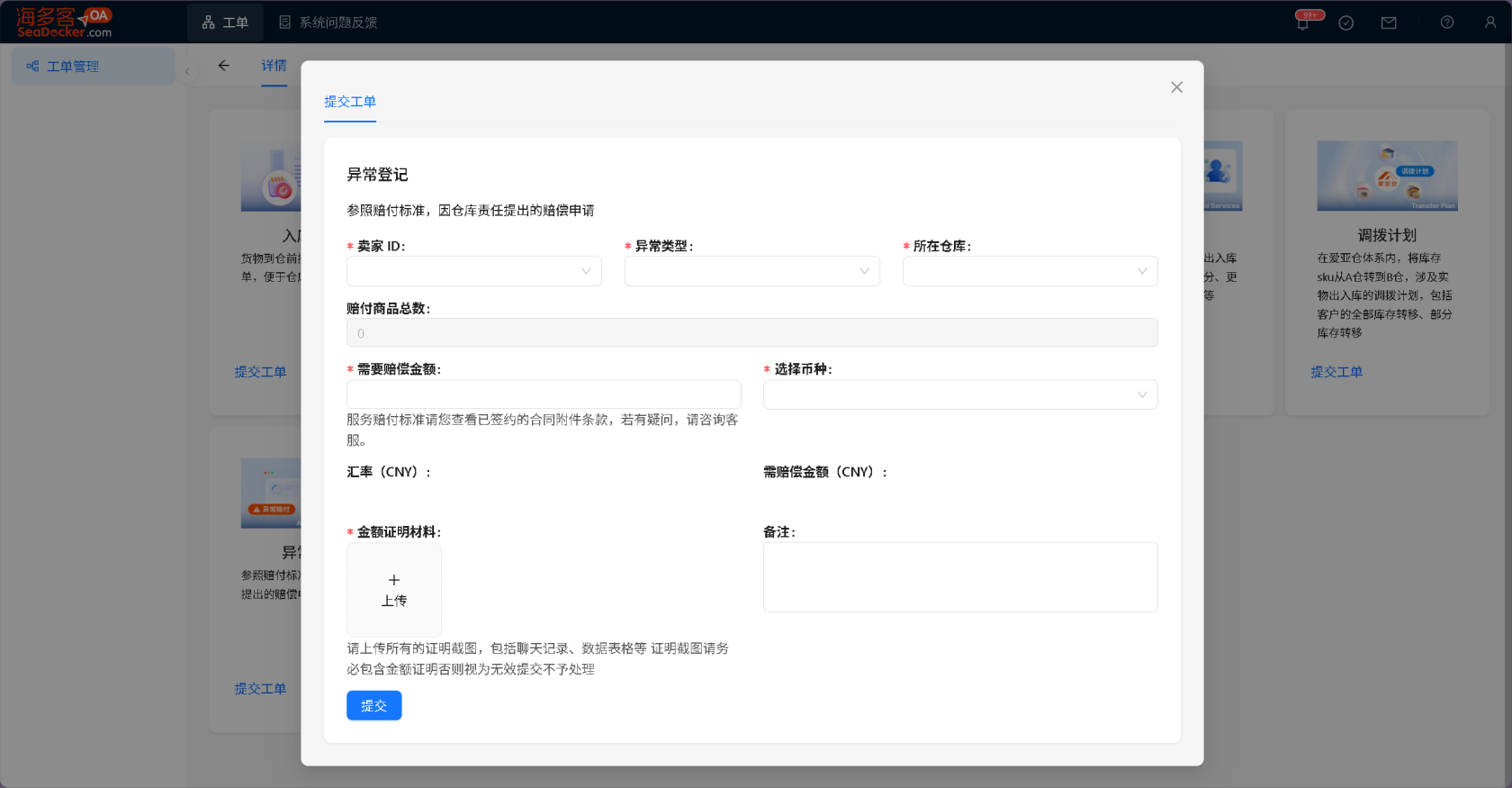Click the 金额证明材料 label
1512x788 pixels.
pyautogui.click(x=399, y=532)
